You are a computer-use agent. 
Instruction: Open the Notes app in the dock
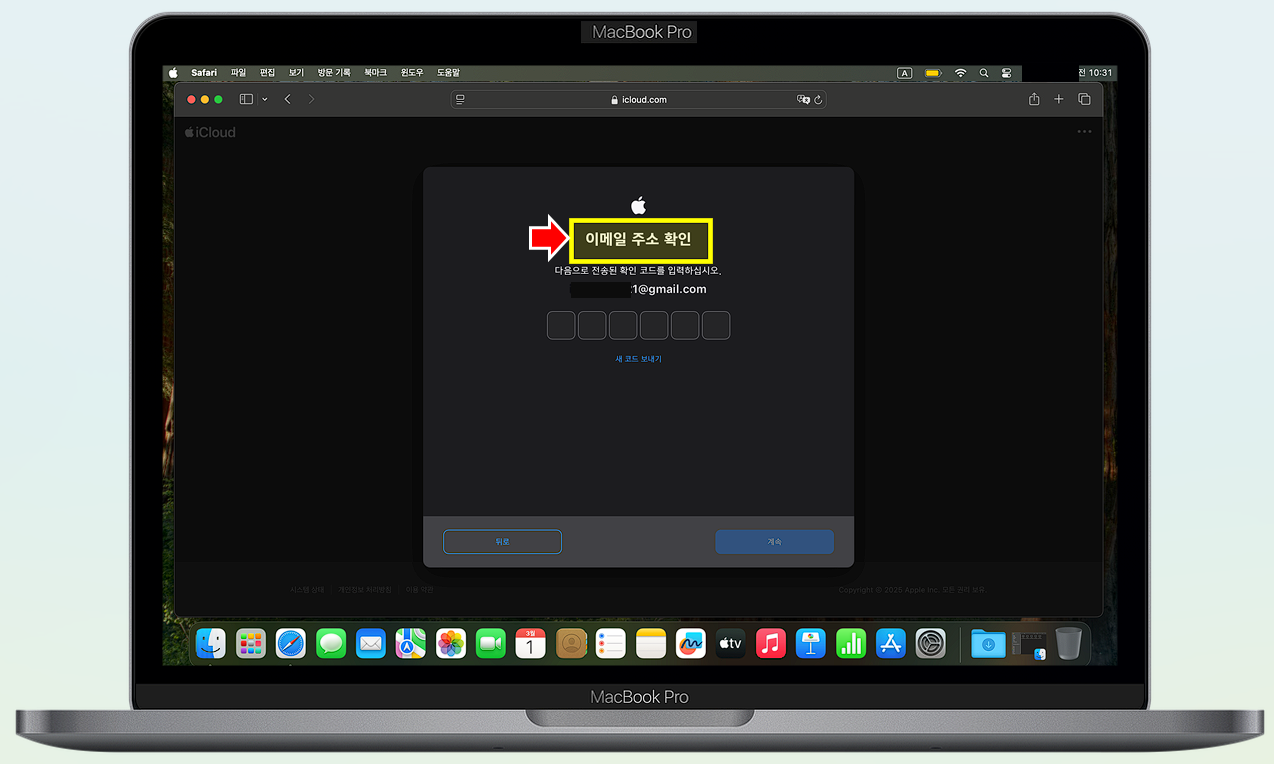tap(651, 643)
